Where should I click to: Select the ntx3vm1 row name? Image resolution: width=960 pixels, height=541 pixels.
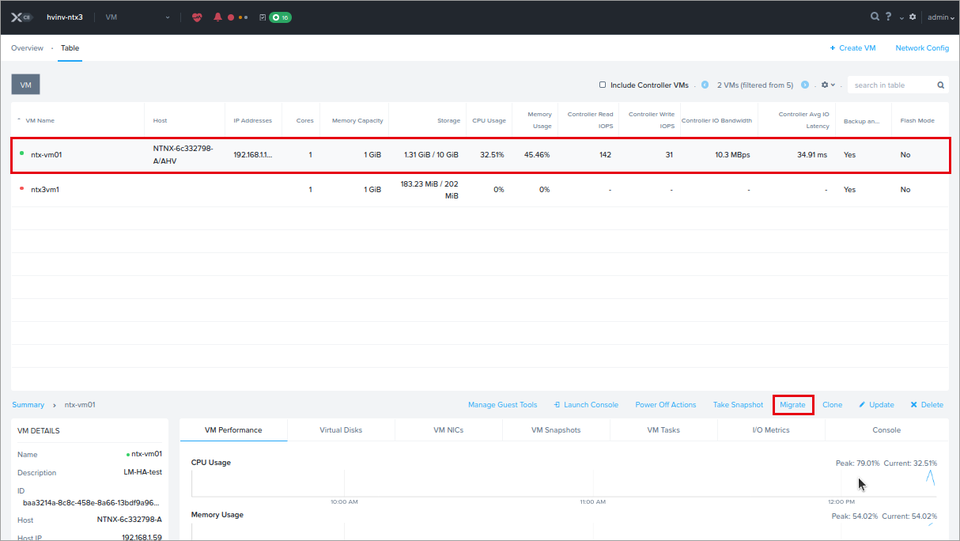(45, 190)
